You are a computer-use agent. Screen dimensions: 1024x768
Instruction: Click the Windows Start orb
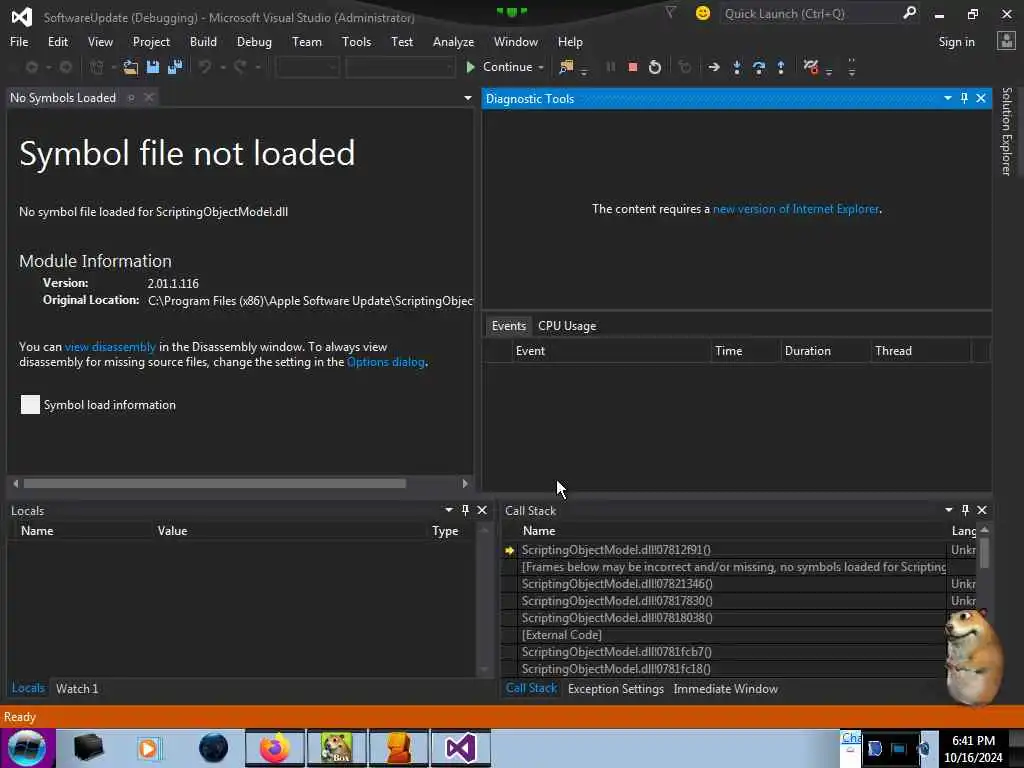27,748
